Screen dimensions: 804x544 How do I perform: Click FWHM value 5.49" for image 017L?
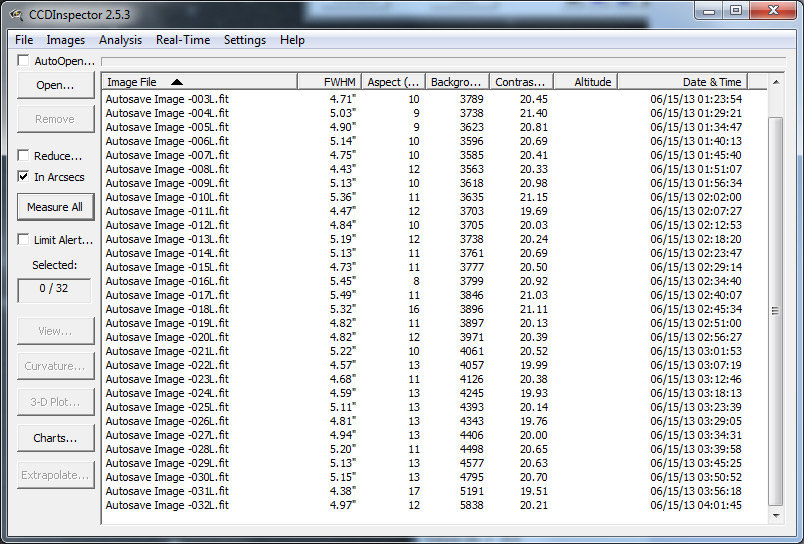343,295
